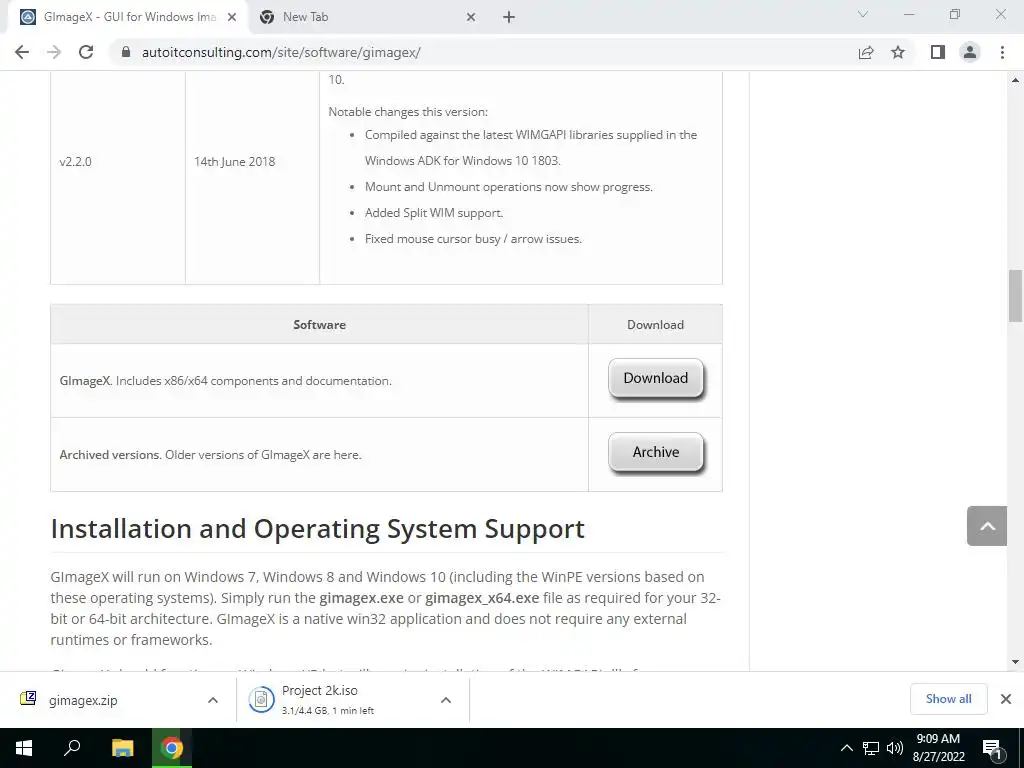Click the Project 2k.iso progress icon
Screen dimensions: 1024x768
(x=261, y=700)
